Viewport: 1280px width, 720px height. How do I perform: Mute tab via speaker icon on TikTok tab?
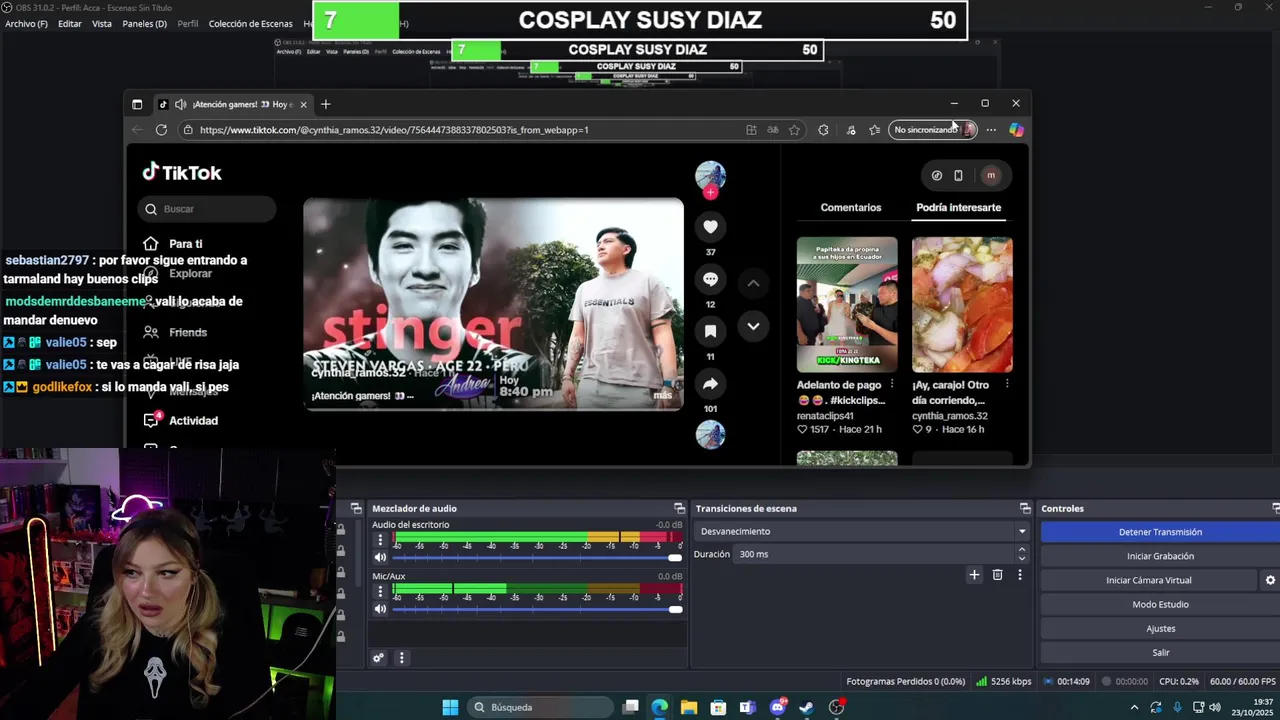180,104
